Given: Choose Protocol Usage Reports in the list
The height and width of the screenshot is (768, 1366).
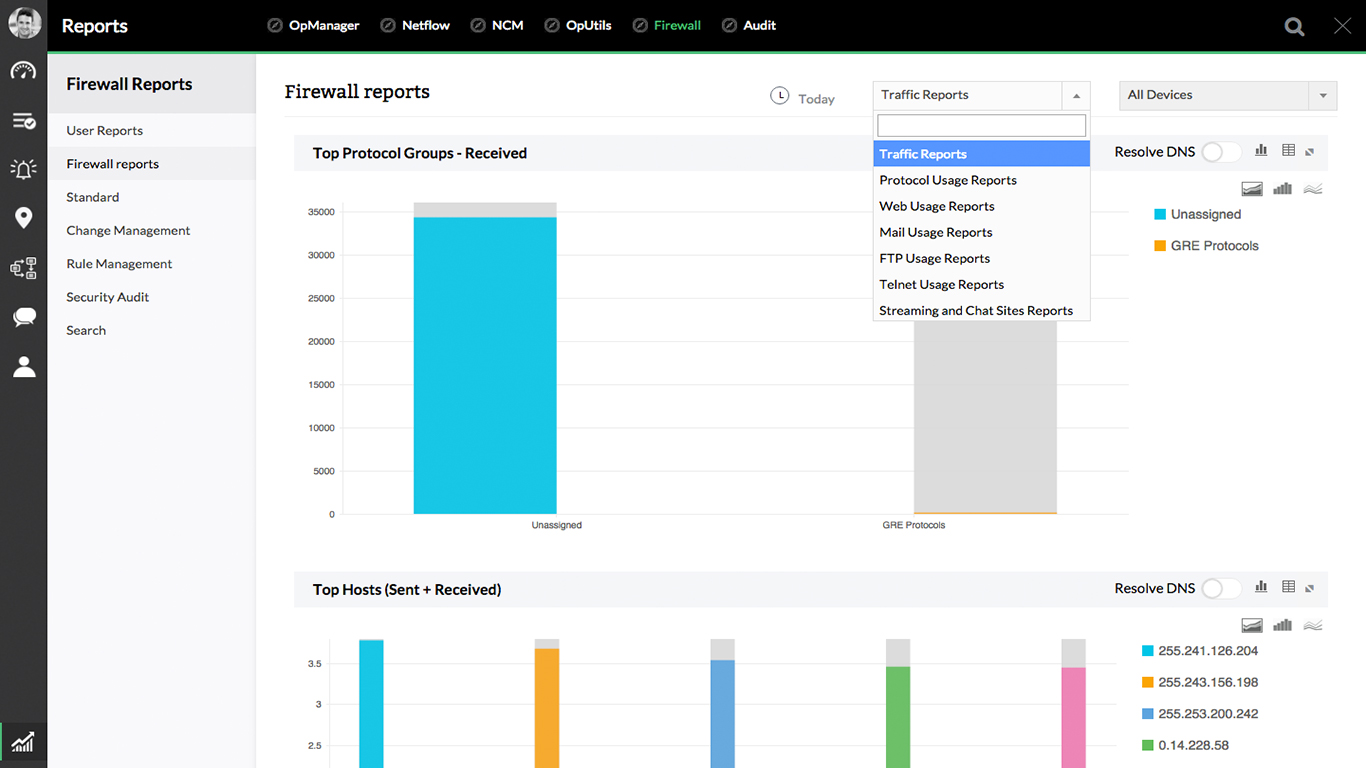Looking at the screenshot, I should (981, 180).
